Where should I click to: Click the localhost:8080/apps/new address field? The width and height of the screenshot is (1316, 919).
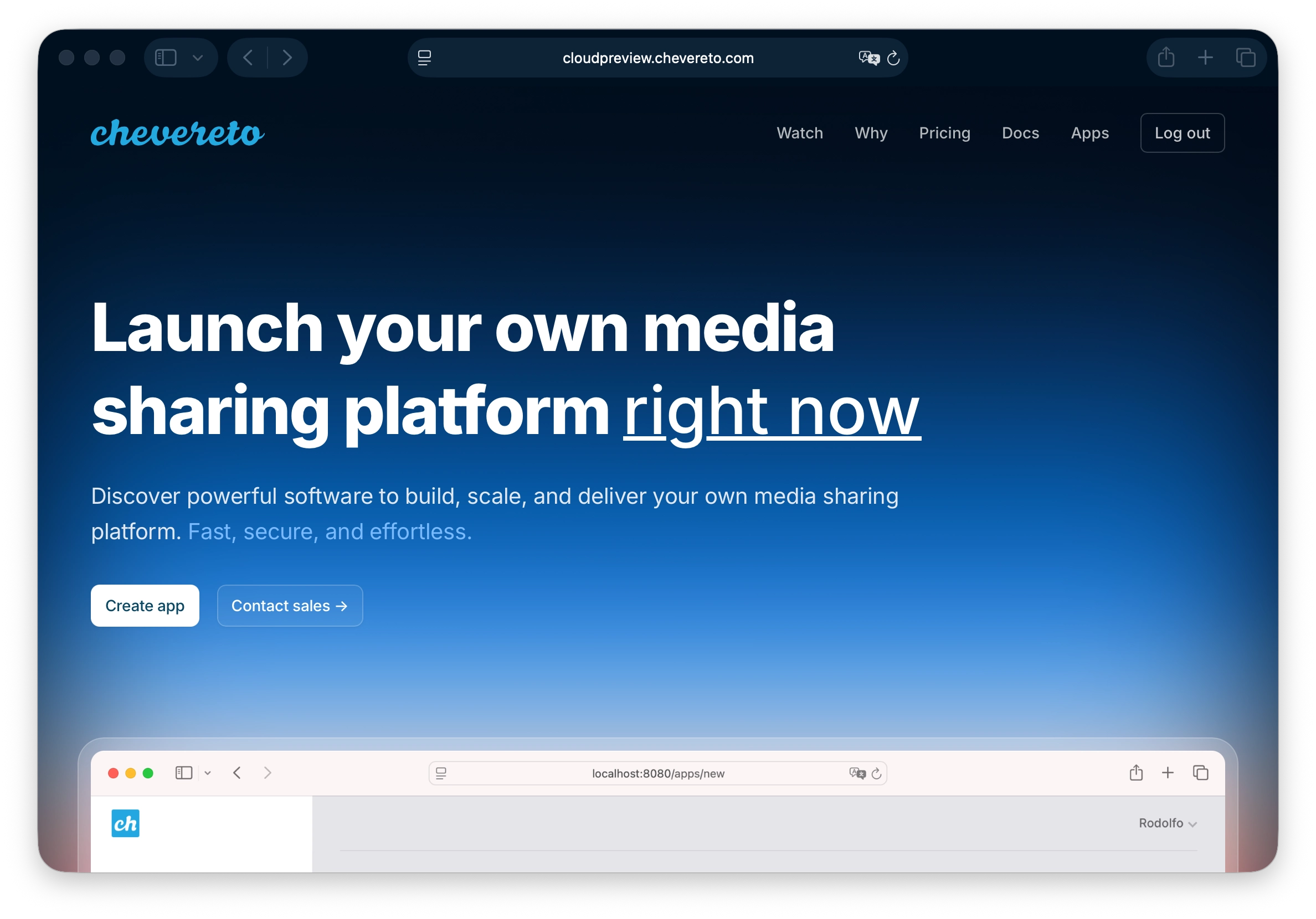657,773
